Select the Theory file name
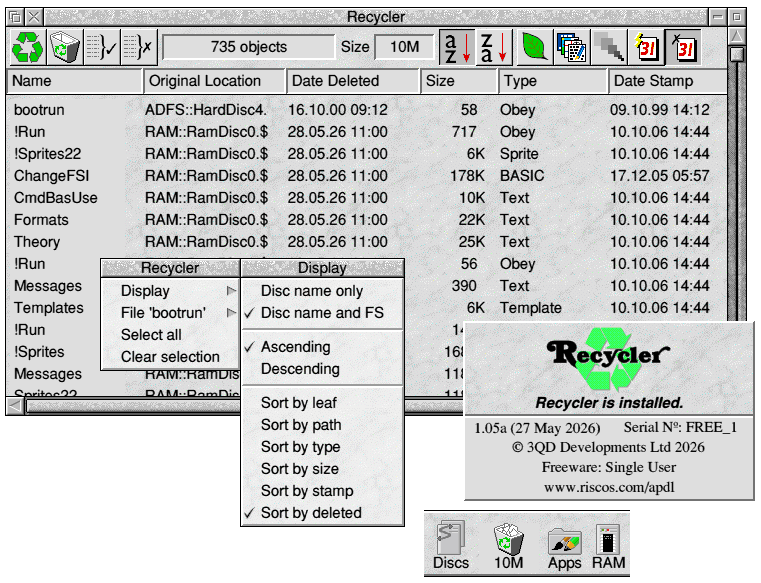 37,242
